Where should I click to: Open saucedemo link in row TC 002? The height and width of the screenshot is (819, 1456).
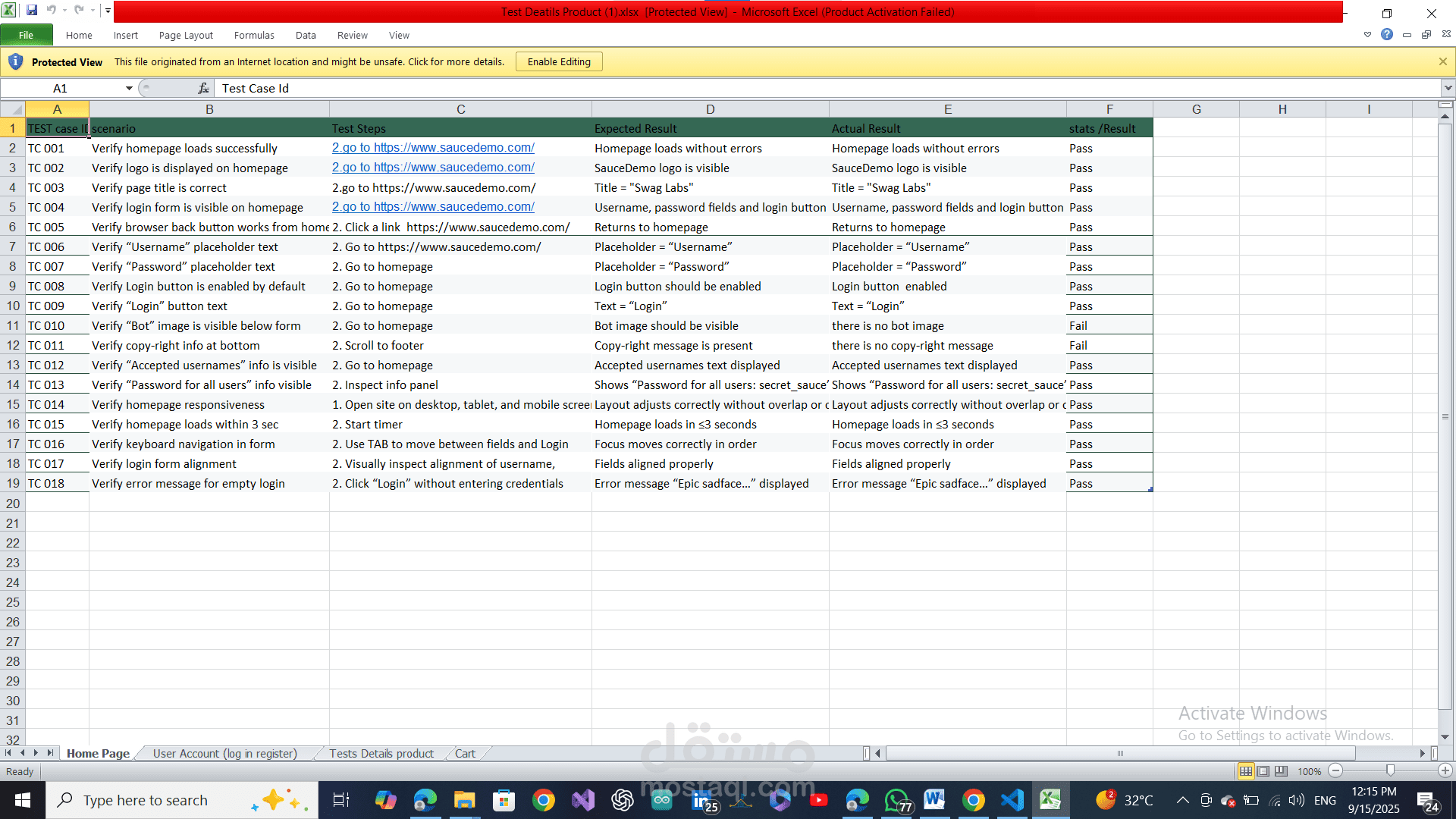point(433,168)
